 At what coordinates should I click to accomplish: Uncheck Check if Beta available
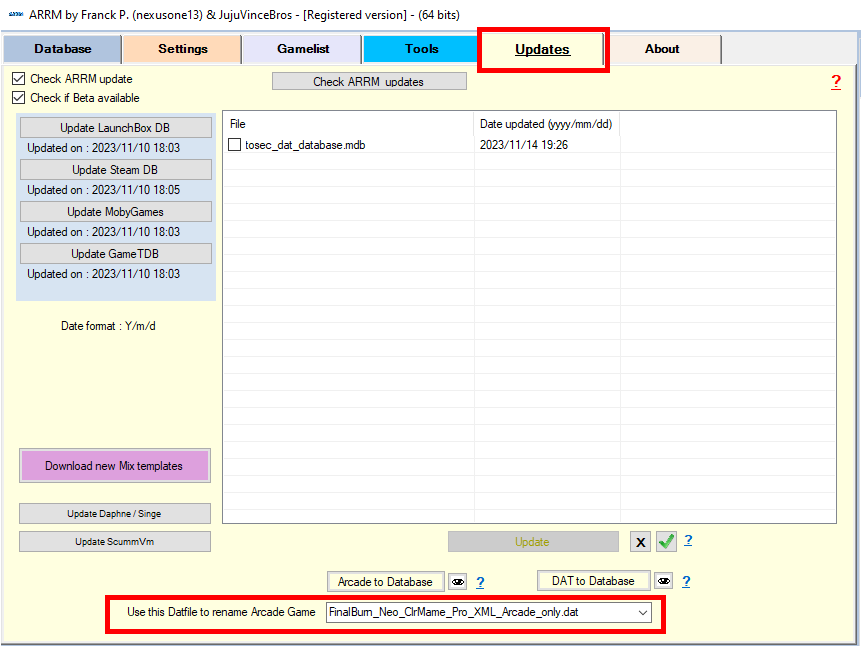point(18,98)
